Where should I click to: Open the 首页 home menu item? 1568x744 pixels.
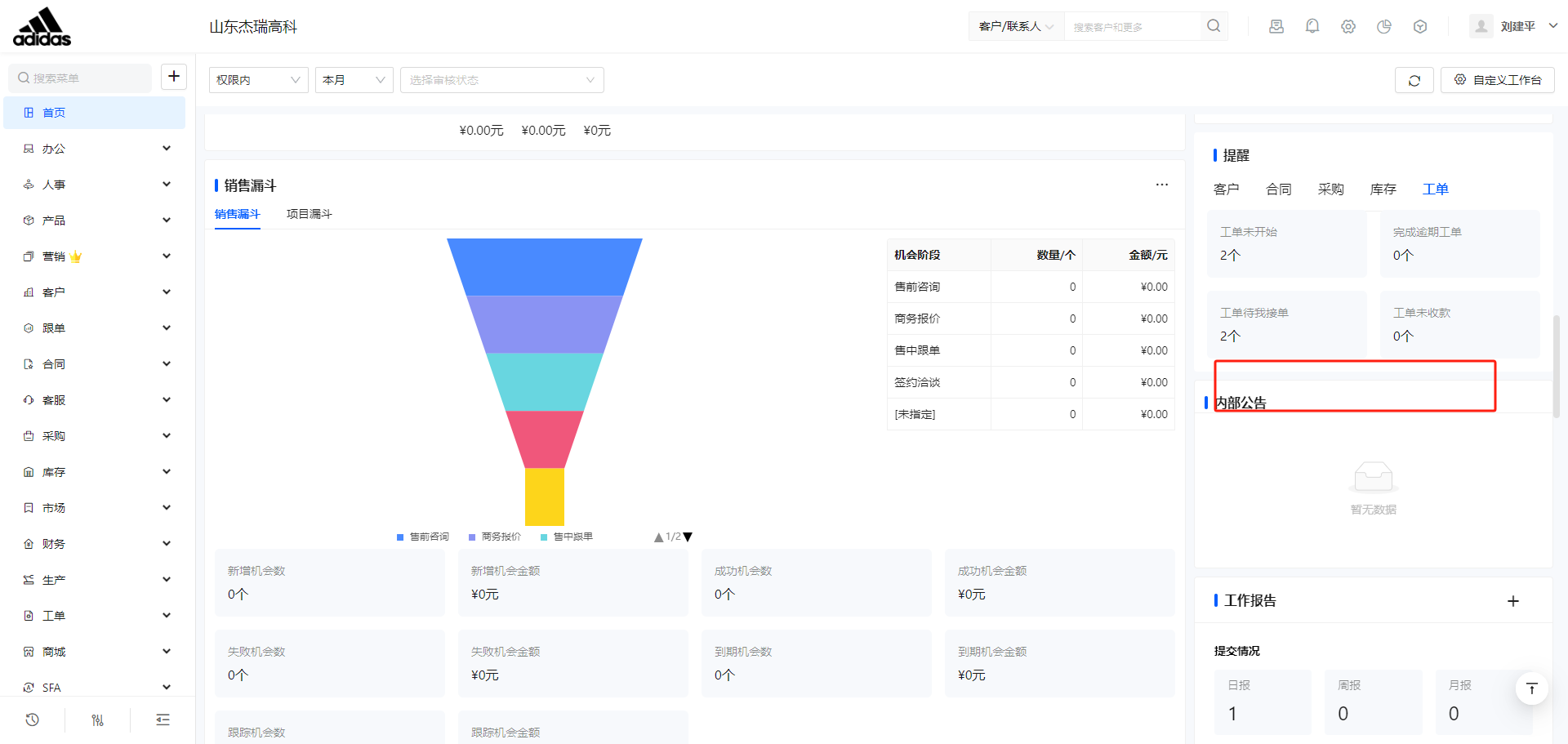95,113
